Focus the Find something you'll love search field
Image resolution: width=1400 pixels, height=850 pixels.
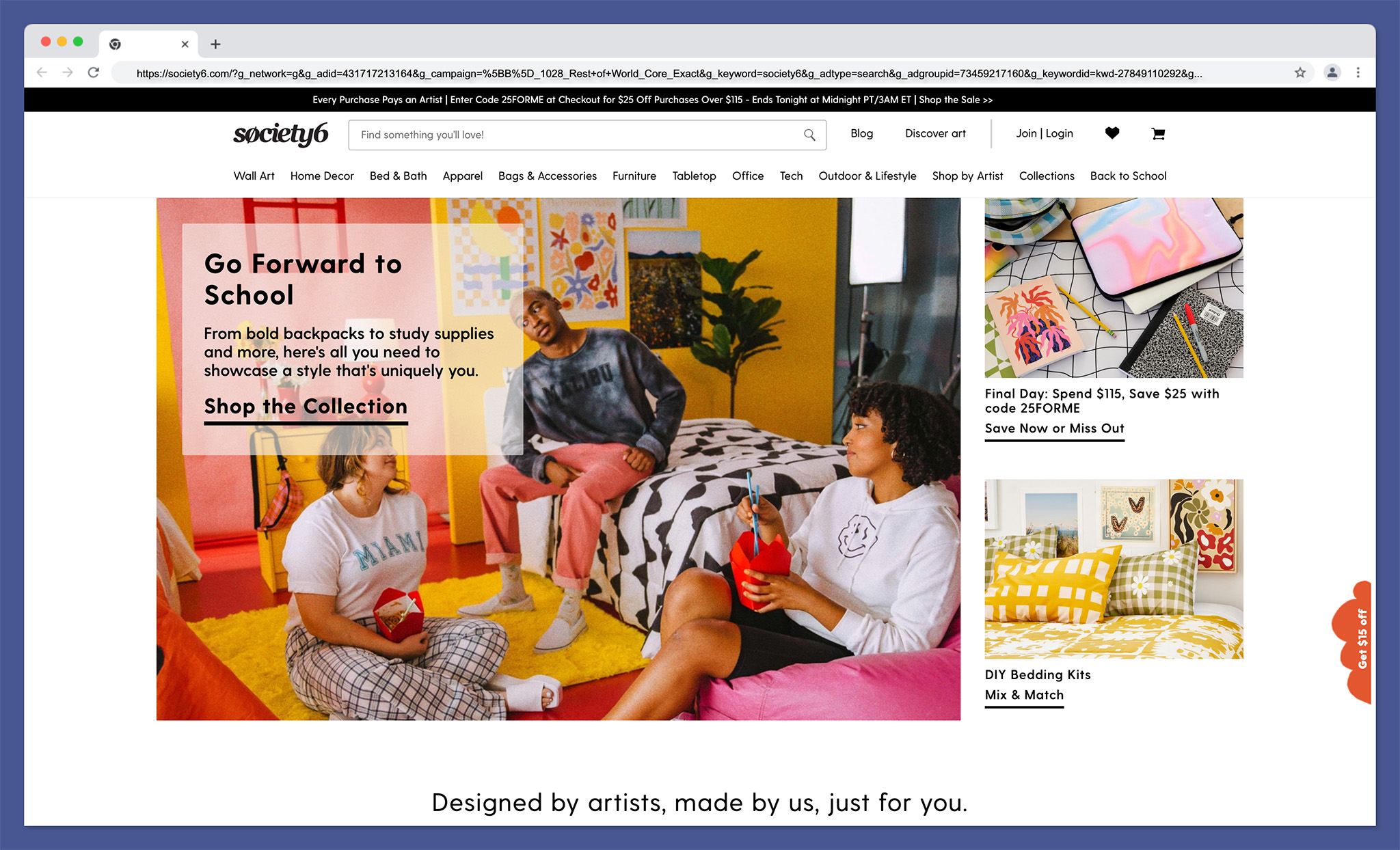tap(574, 135)
